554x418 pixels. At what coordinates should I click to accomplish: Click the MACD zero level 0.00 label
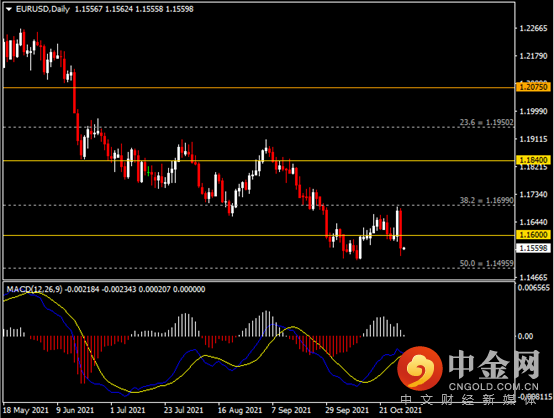[x=525, y=336]
